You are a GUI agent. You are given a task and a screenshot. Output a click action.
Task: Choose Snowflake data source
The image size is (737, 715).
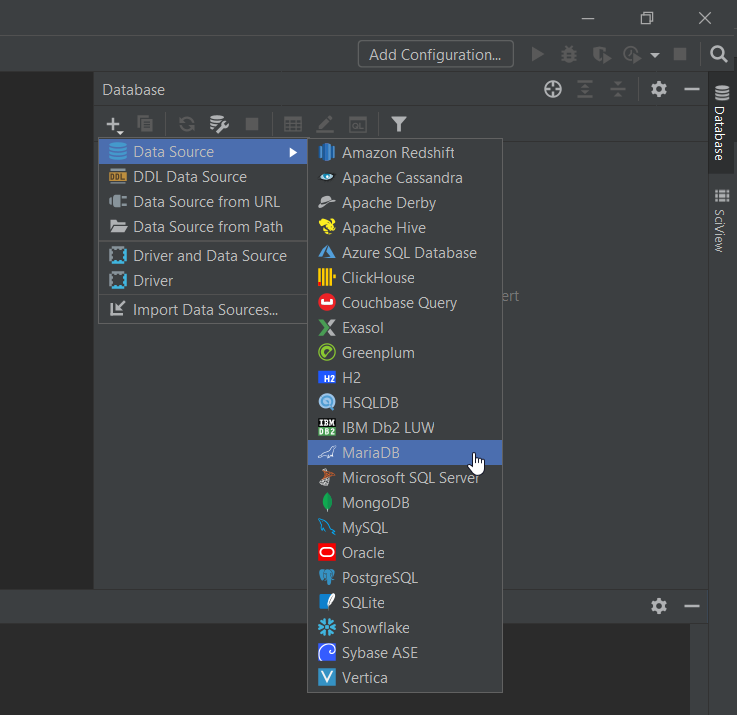(x=405, y=628)
